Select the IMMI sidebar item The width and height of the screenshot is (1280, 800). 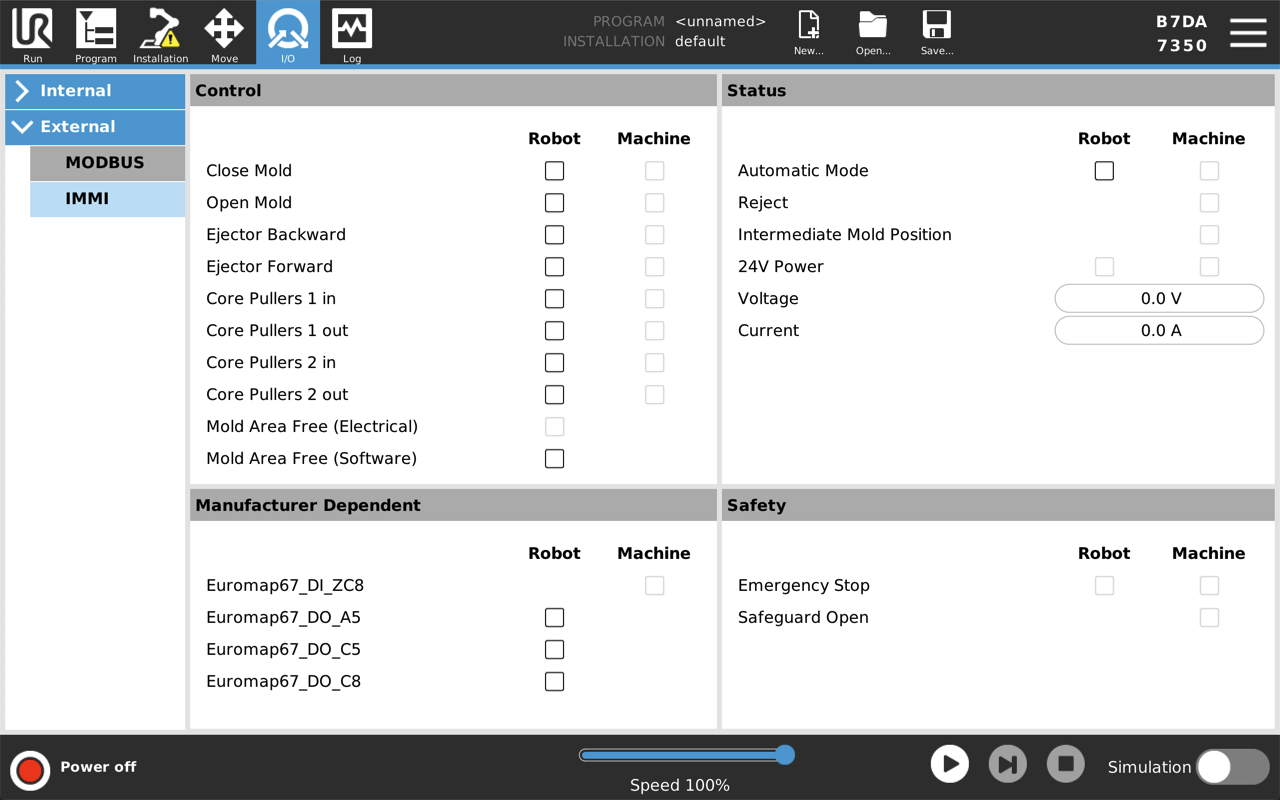106,199
